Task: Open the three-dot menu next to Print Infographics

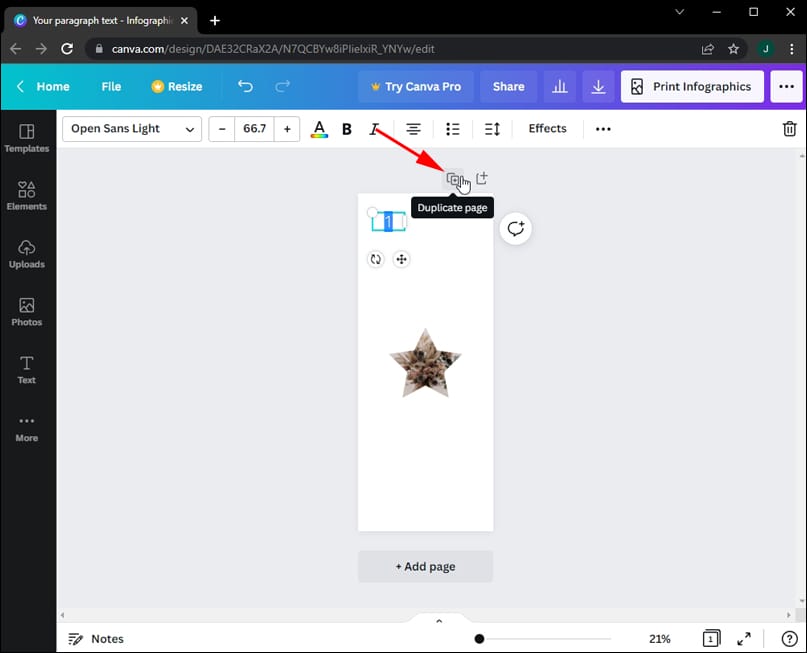Action: tap(787, 87)
